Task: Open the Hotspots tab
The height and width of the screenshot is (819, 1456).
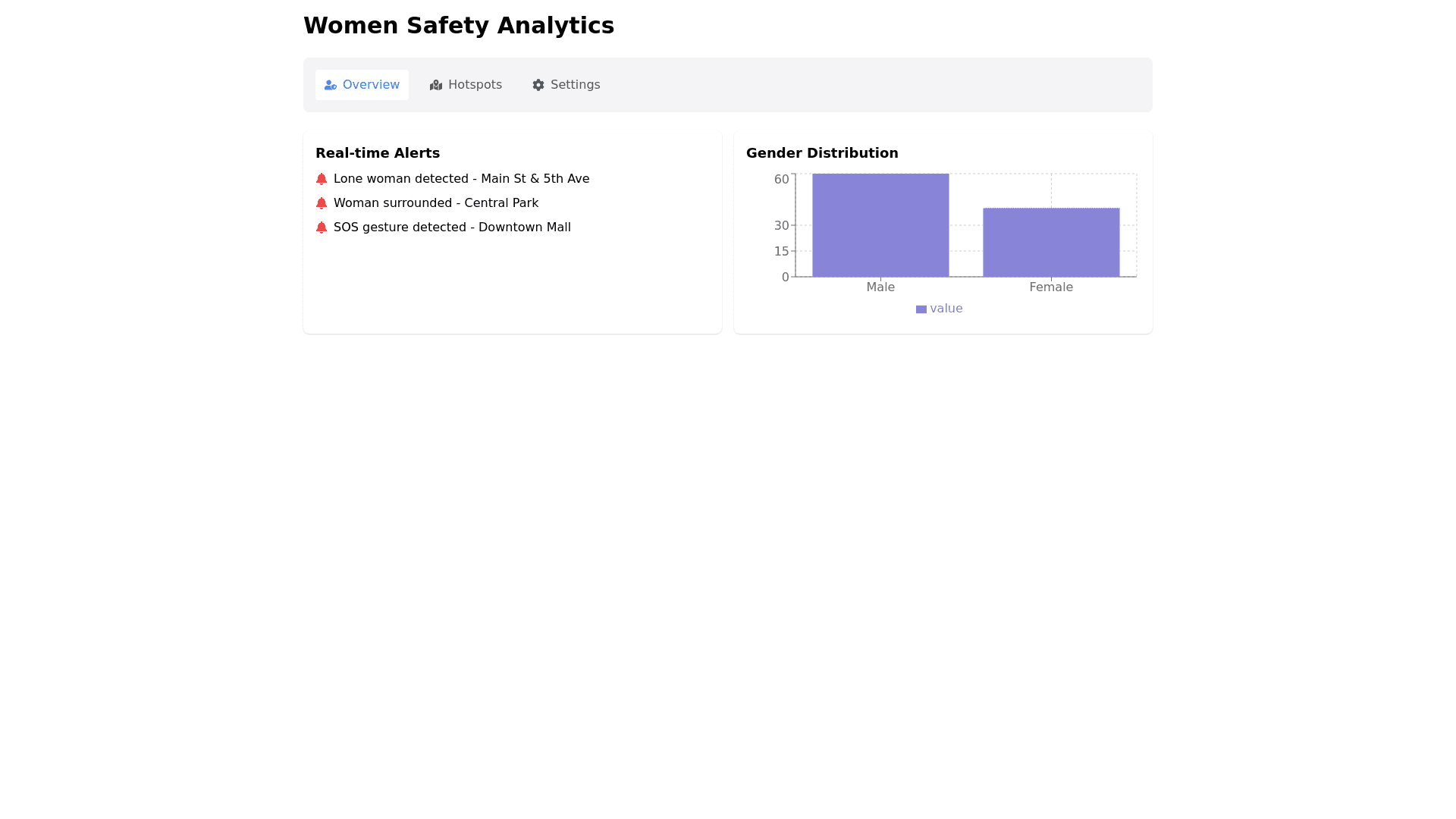Action: point(466,85)
